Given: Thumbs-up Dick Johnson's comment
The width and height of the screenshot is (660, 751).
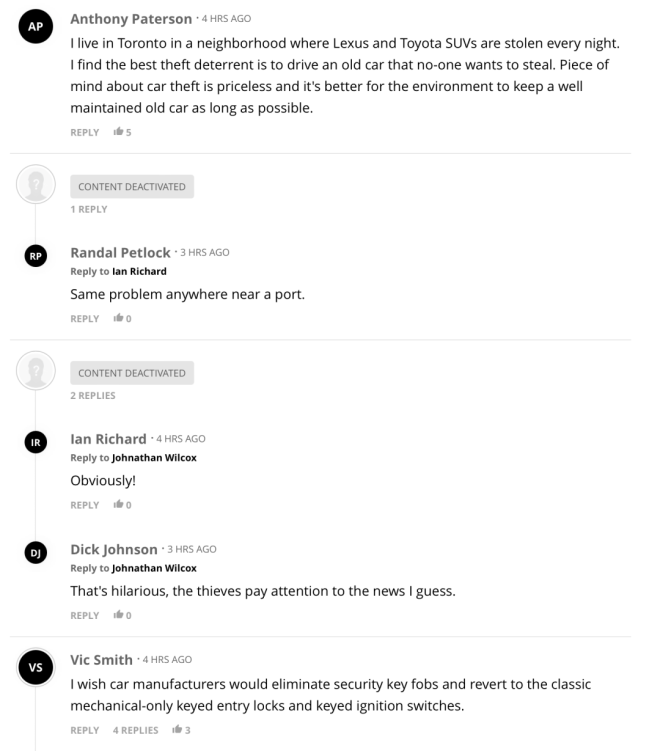Looking at the screenshot, I should 119,615.
